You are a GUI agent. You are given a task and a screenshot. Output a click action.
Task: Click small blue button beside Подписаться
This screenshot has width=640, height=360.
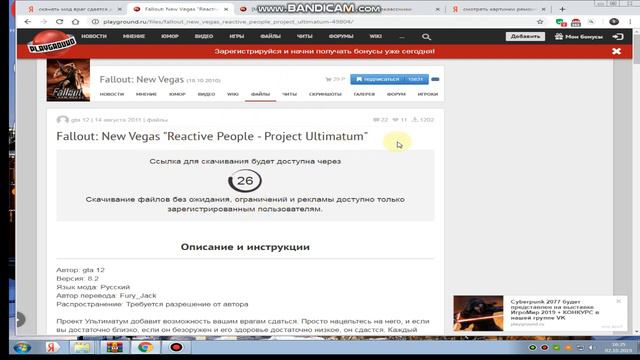coord(435,79)
